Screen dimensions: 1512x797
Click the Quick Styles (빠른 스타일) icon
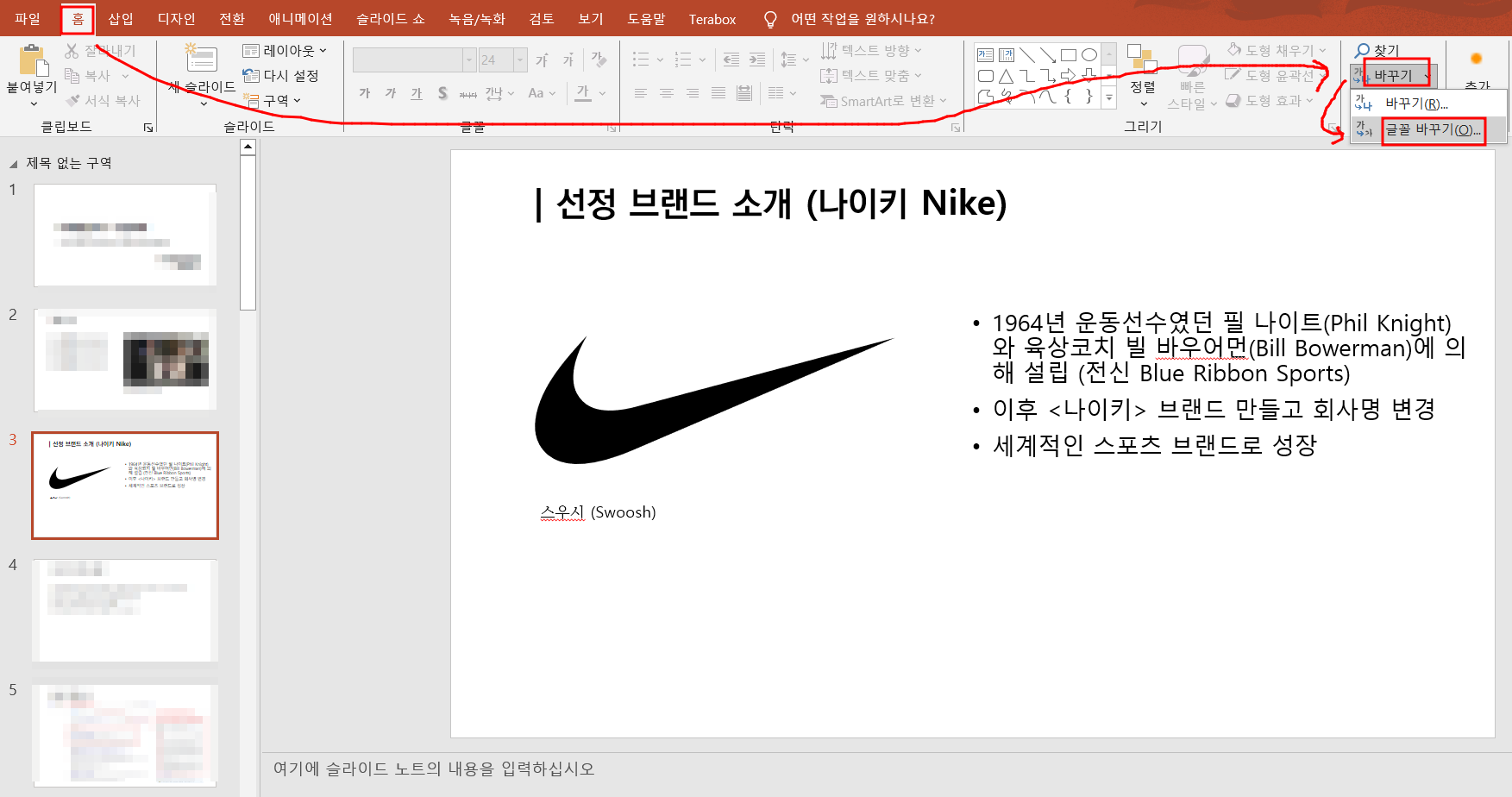pos(1192,60)
